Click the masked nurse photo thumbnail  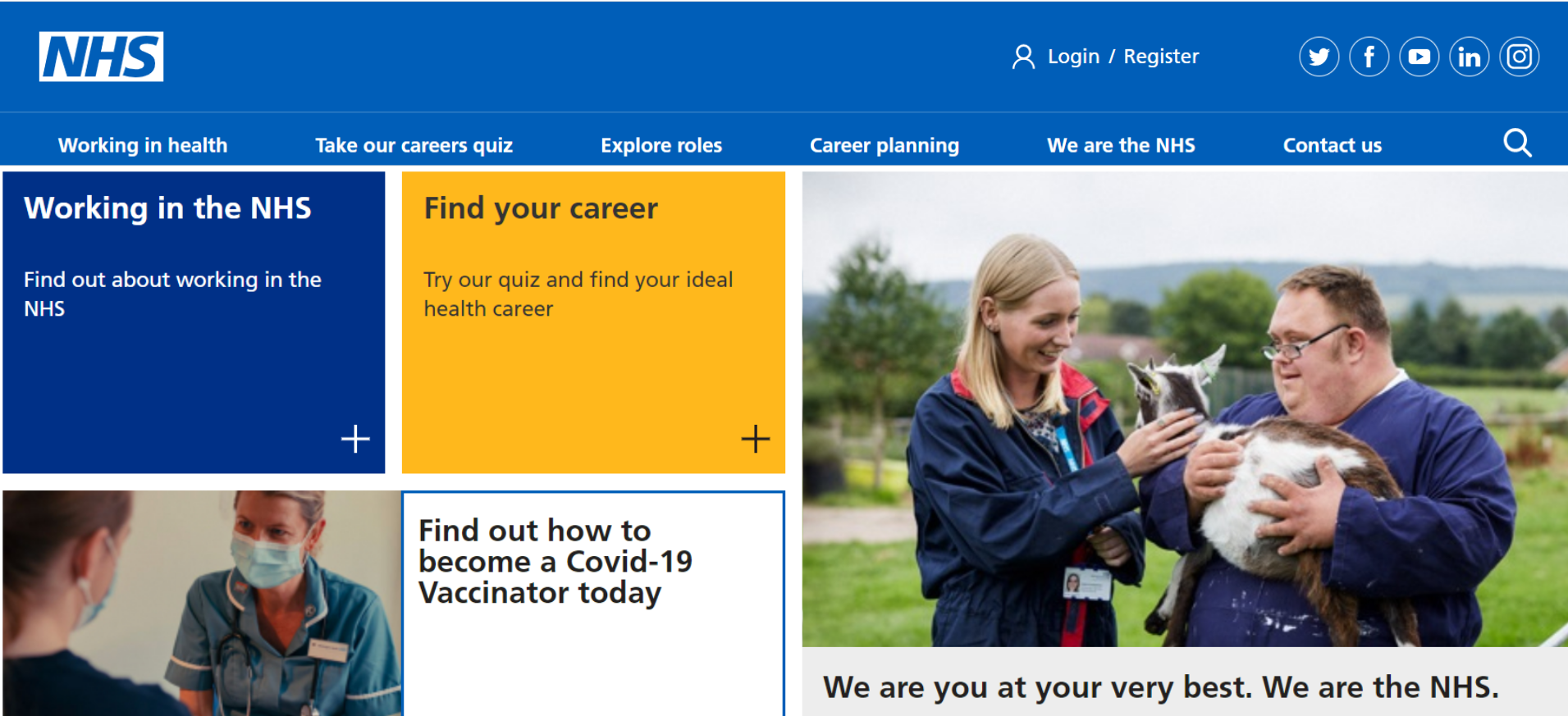pyautogui.click(x=202, y=604)
